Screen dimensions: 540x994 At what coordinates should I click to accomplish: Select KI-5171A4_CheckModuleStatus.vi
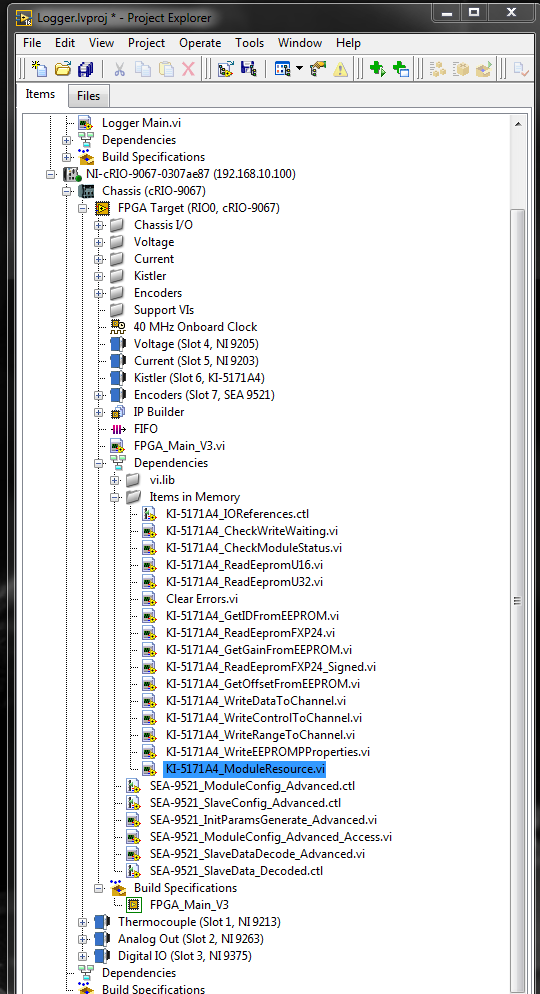point(254,548)
